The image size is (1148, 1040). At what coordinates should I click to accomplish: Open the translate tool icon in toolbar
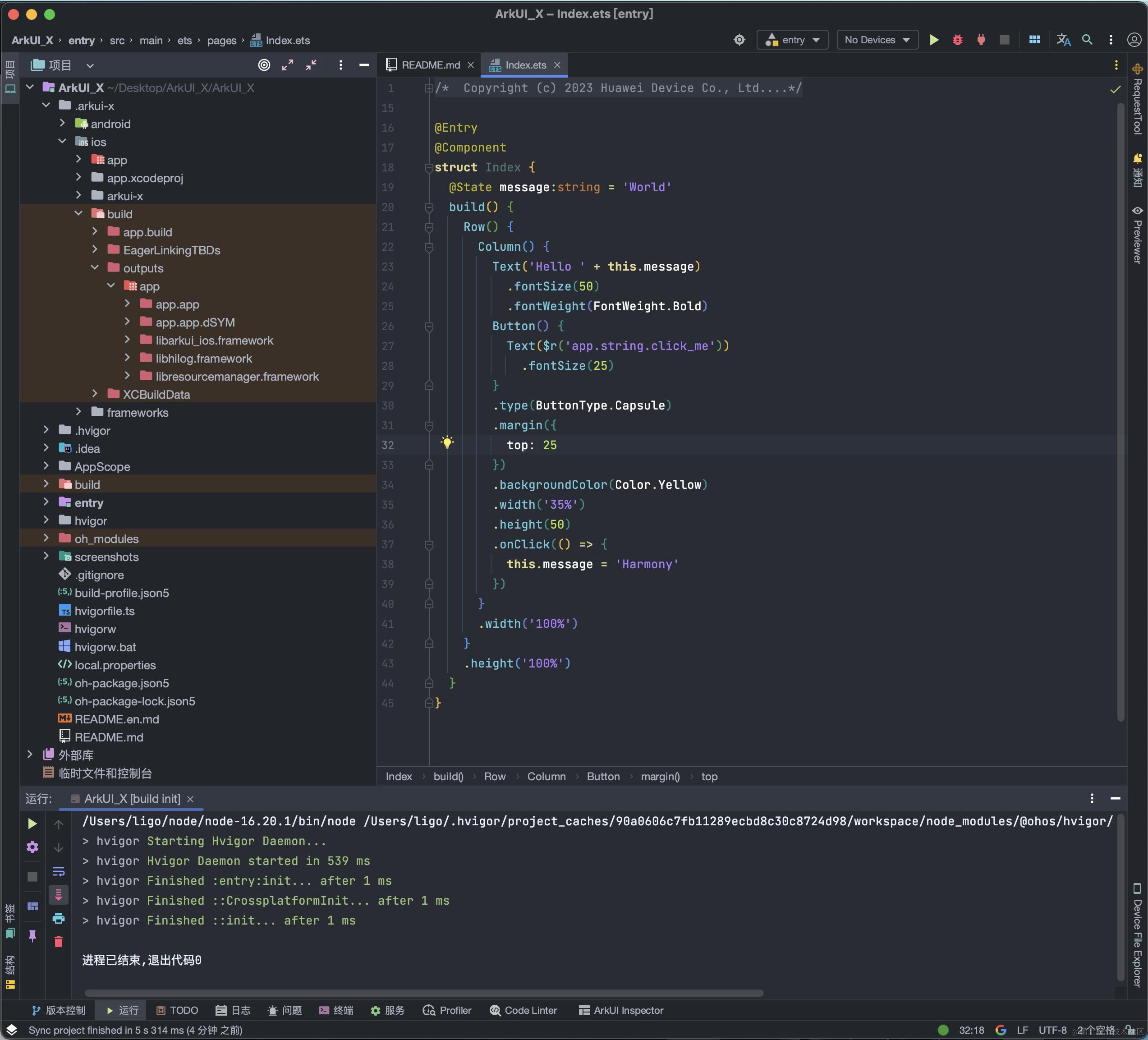[1063, 40]
